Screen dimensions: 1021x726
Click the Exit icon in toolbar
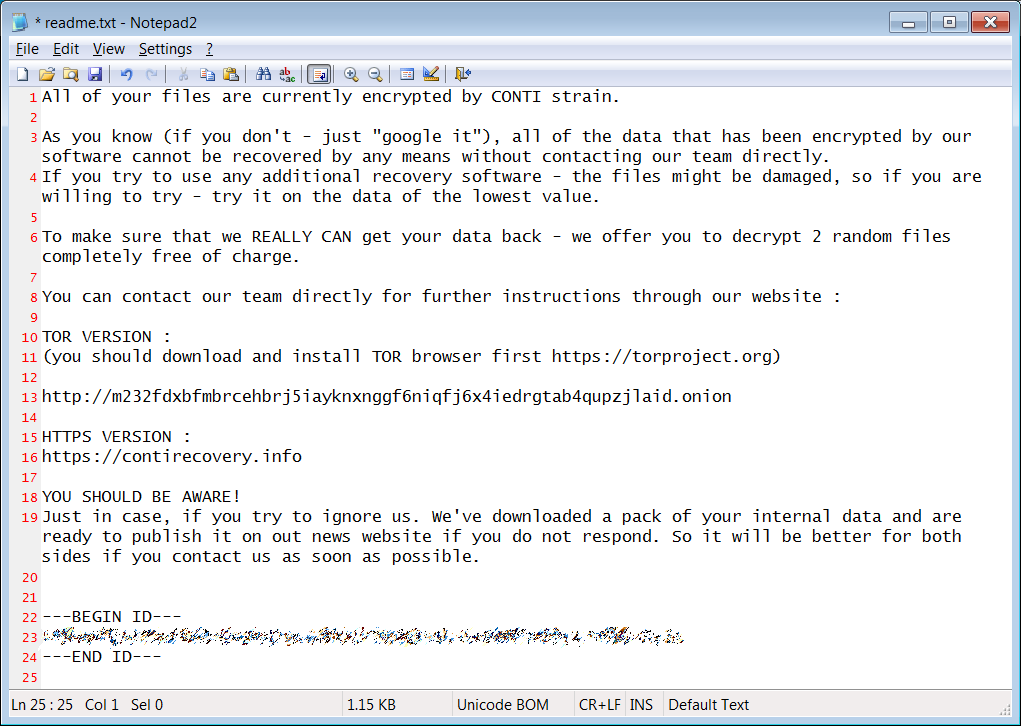point(462,74)
